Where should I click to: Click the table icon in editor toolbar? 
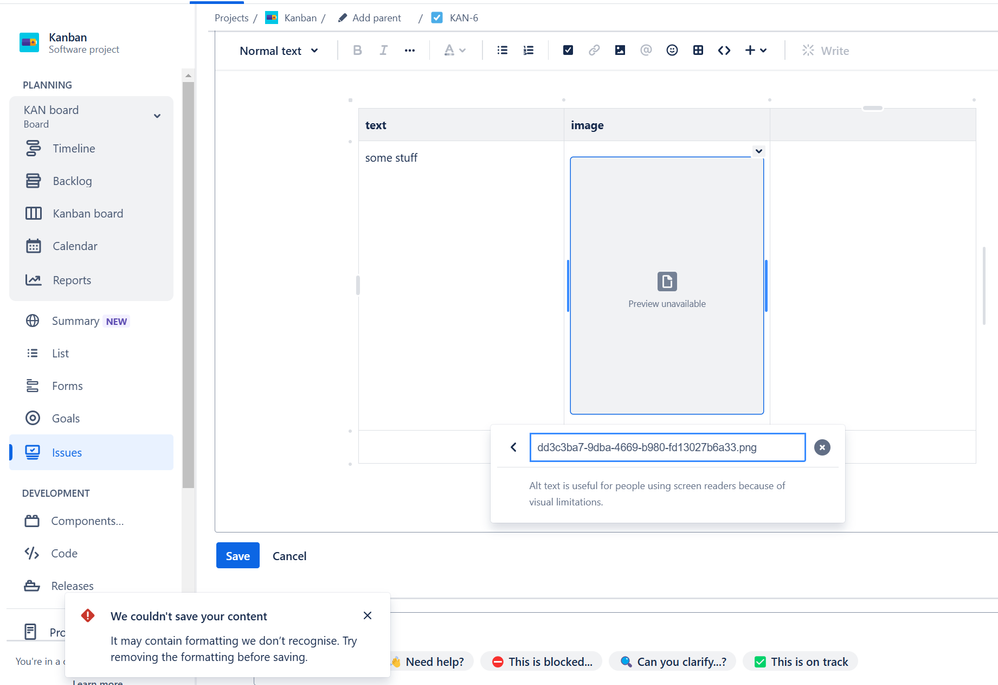coord(698,51)
